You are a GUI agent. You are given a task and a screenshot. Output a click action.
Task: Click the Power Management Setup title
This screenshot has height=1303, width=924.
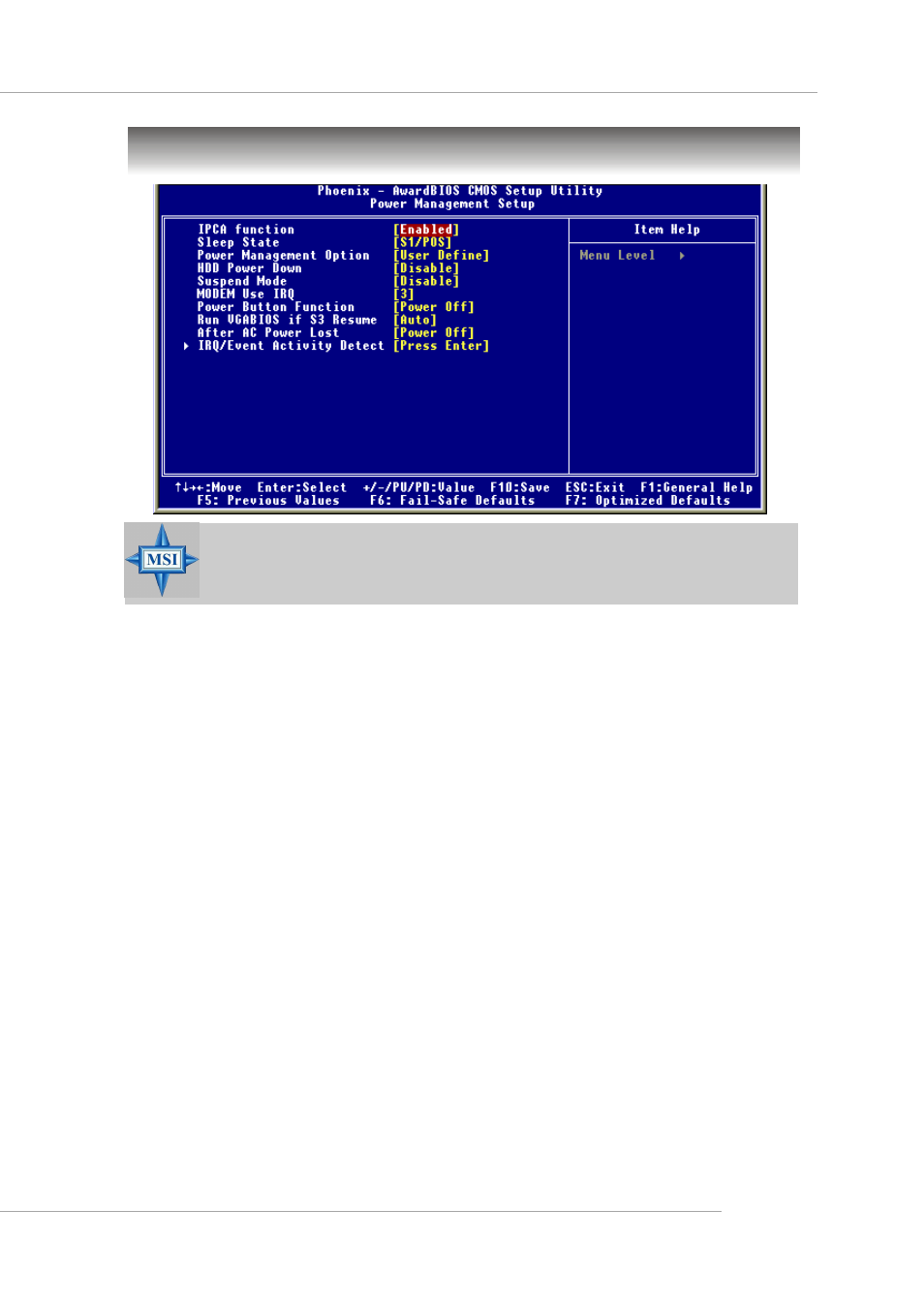click(x=452, y=204)
